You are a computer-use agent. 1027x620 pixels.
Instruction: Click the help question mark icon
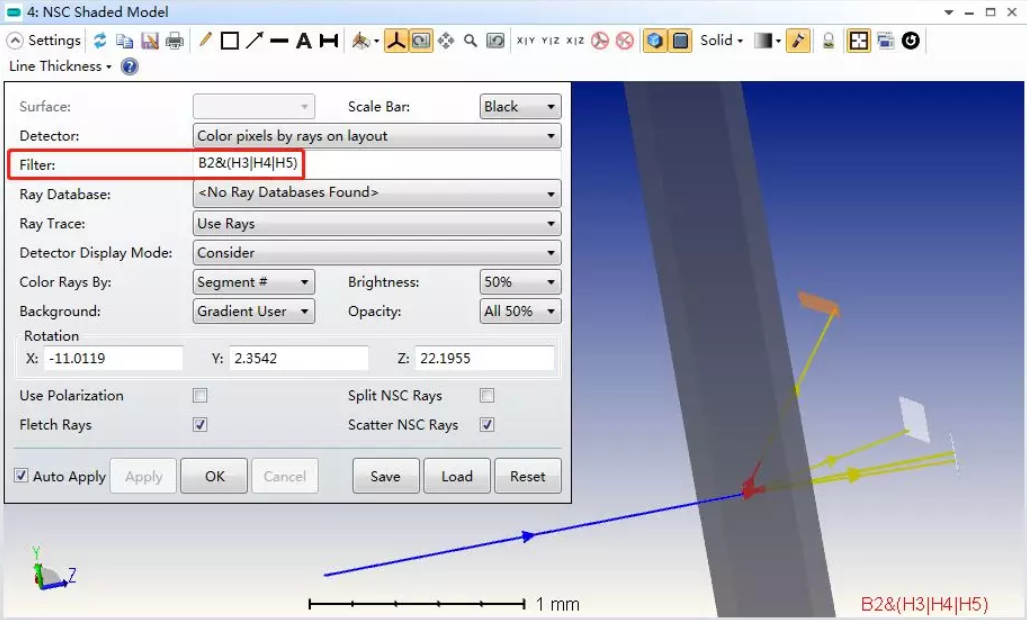129,67
